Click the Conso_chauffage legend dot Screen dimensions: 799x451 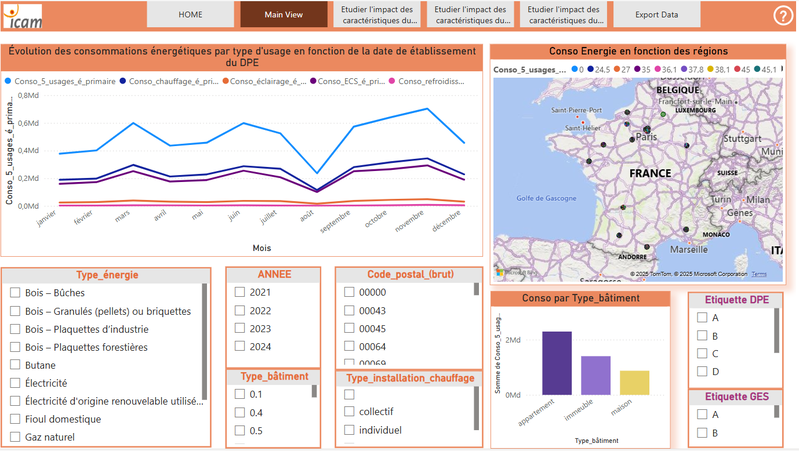122,81
